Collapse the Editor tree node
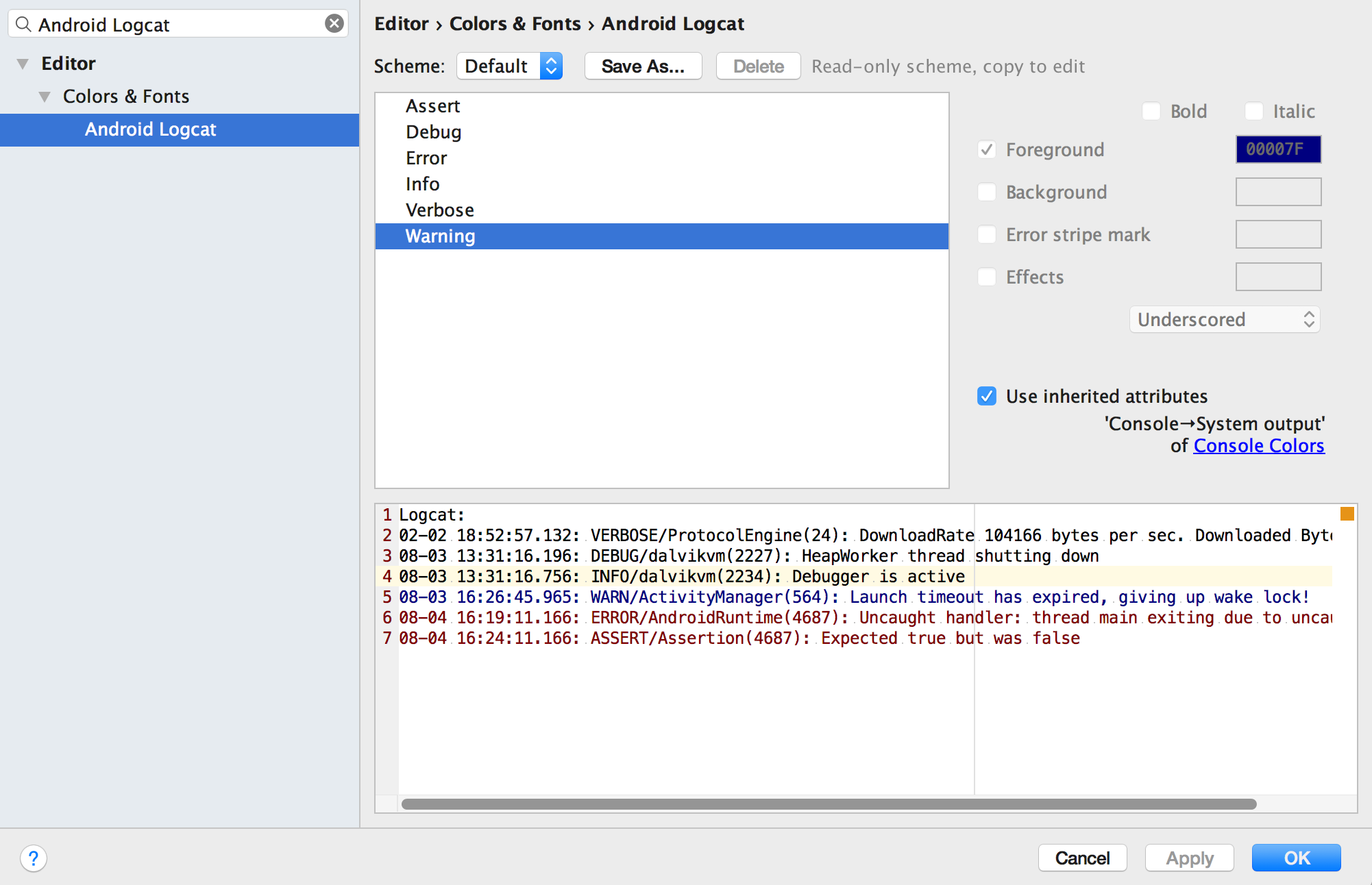 23,64
